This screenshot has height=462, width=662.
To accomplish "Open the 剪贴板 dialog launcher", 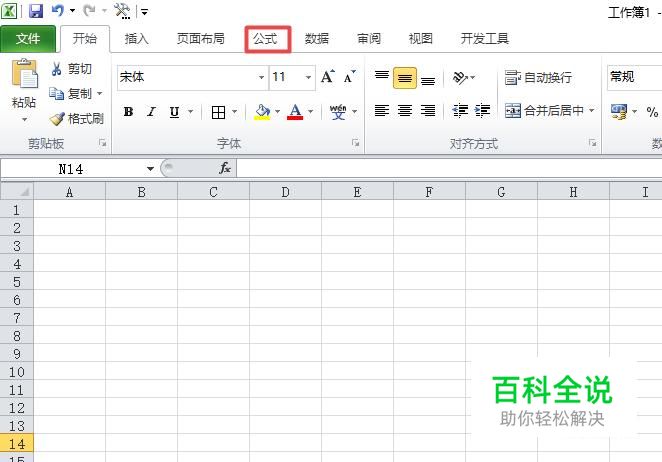I will point(103,144).
